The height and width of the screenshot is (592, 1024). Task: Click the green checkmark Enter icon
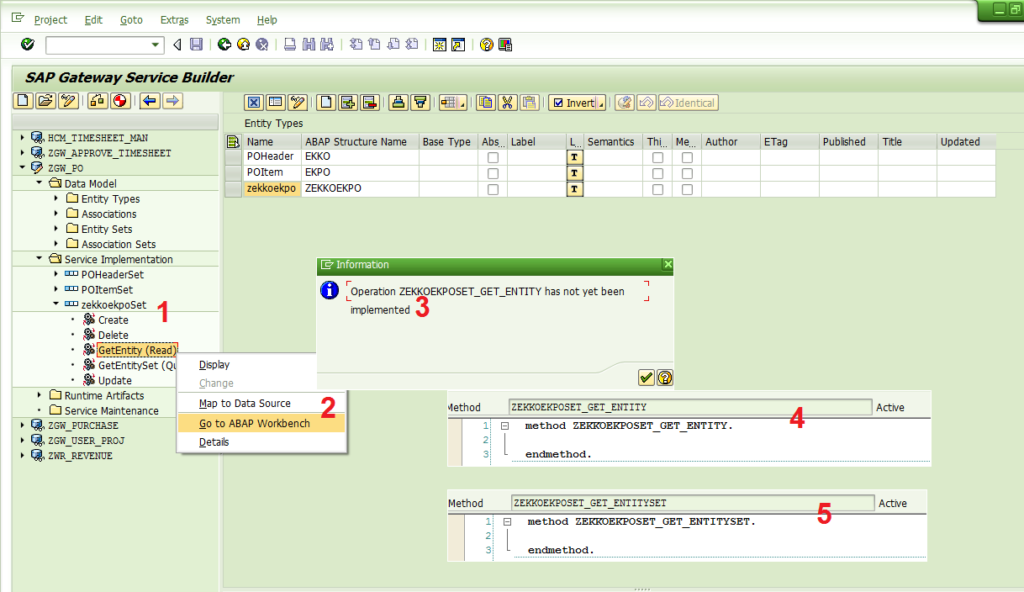coord(27,44)
